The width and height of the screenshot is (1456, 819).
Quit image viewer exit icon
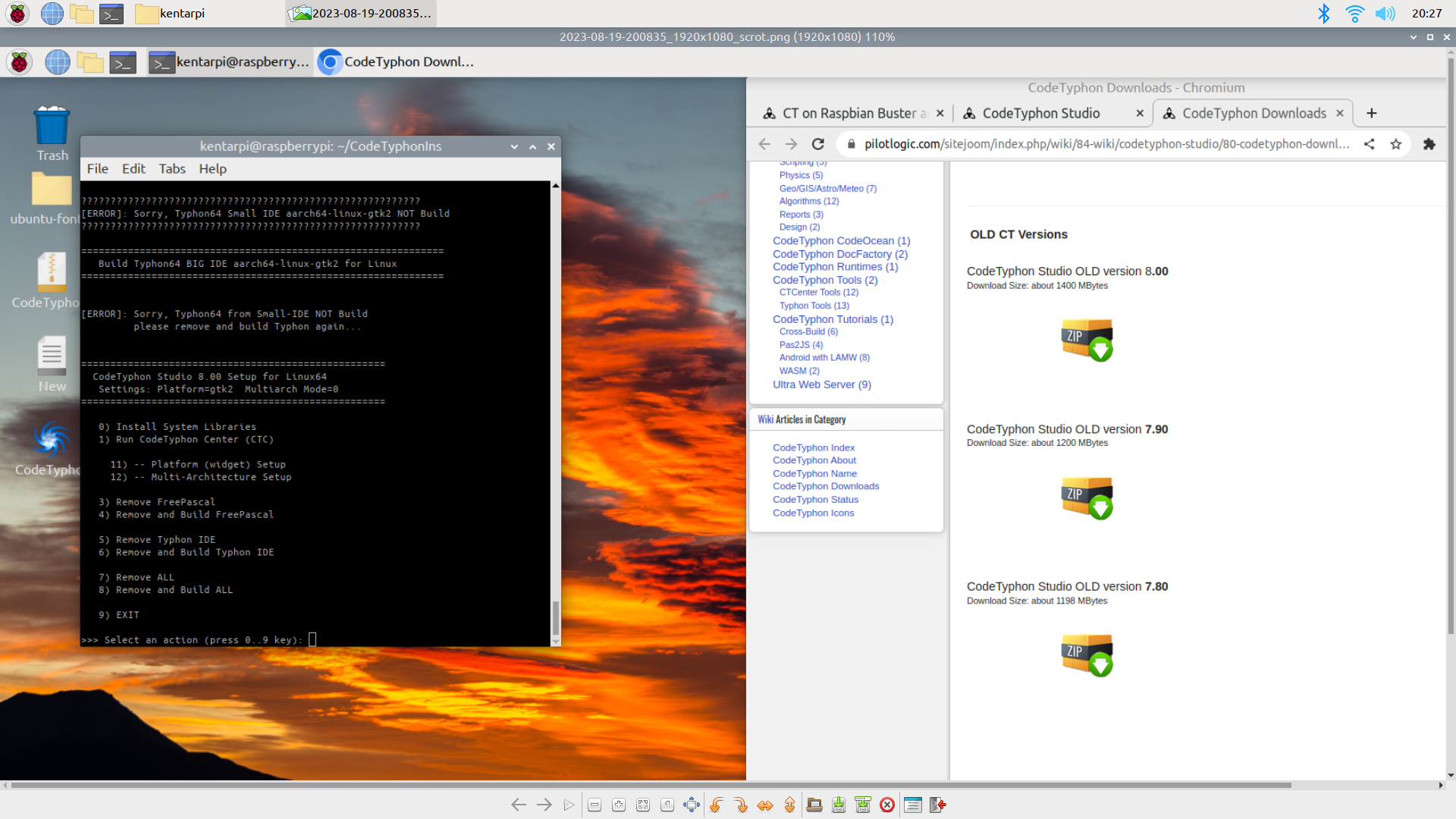[x=938, y=805]
